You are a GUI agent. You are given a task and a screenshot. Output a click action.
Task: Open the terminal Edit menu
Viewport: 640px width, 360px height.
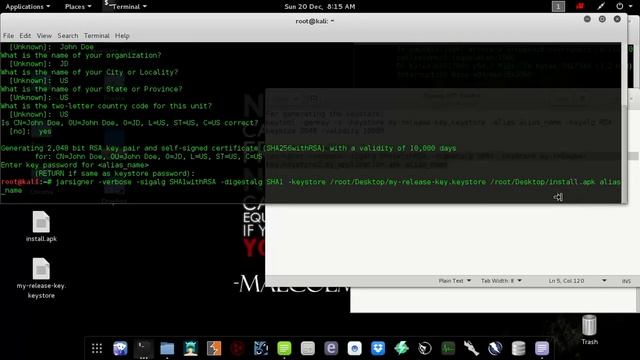[x=25, y=36]
